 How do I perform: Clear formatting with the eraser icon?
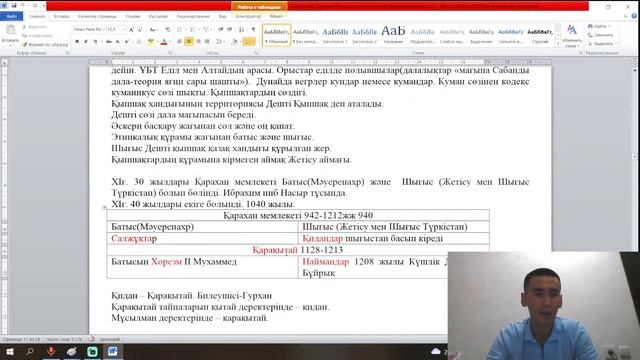point(167,29)
